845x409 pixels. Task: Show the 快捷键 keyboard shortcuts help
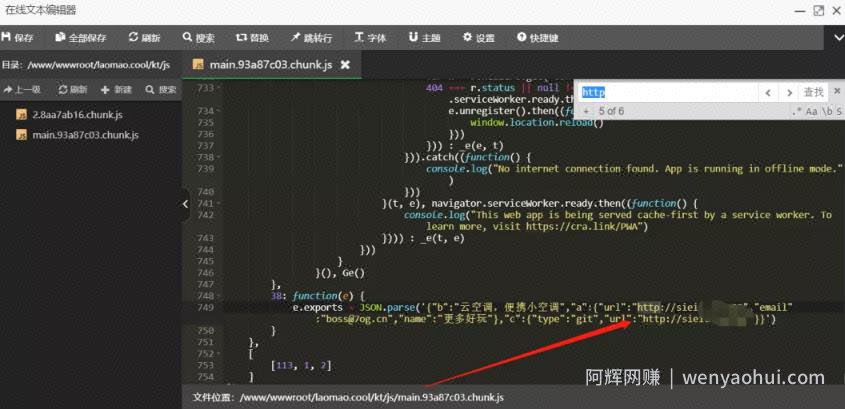tap(538, 38)
